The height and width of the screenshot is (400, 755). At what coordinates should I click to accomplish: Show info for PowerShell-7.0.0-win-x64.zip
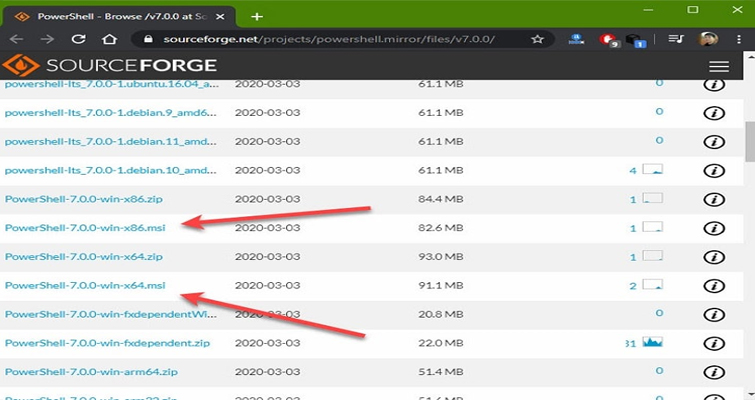point(714,257)
